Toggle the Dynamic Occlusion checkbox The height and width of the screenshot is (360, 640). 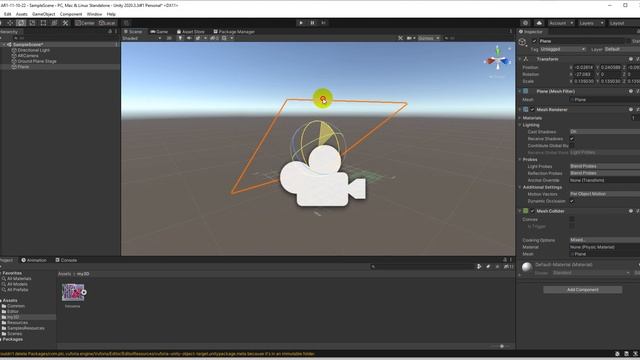572,201
